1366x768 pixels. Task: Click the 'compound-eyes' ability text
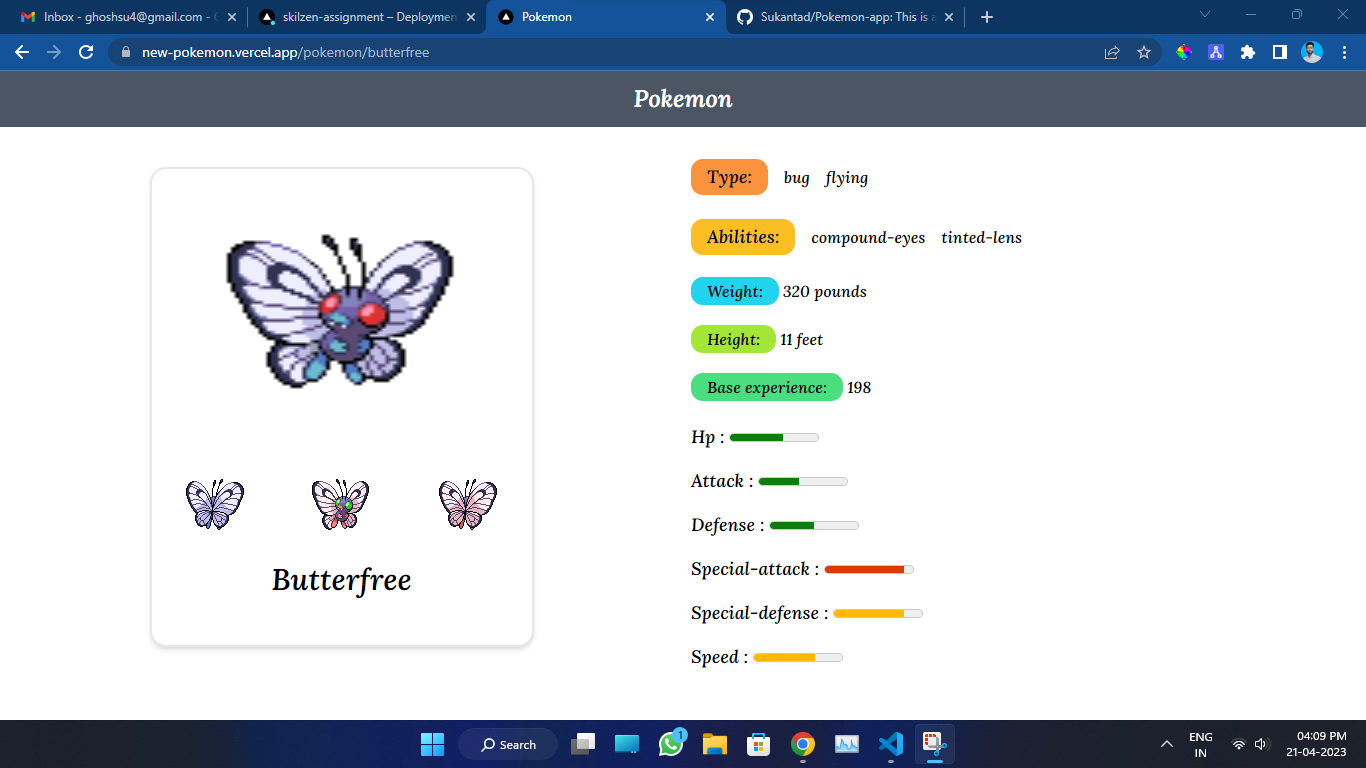[868, 238]
